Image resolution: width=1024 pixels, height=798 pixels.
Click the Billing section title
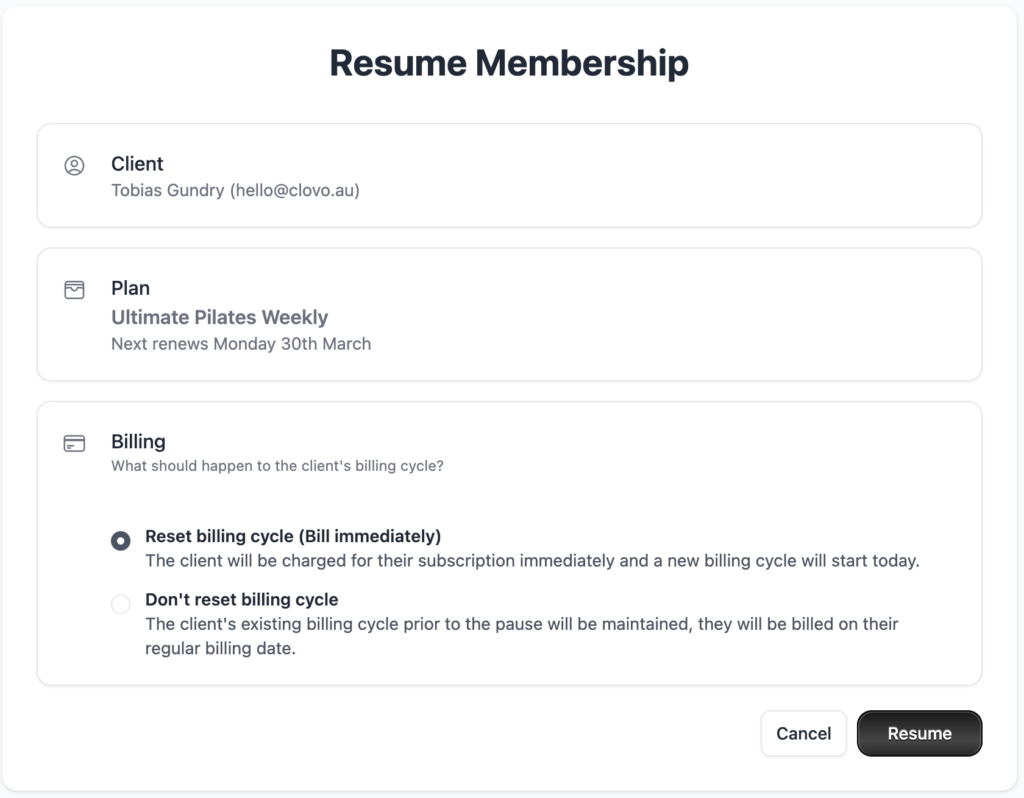click(138, 441)
